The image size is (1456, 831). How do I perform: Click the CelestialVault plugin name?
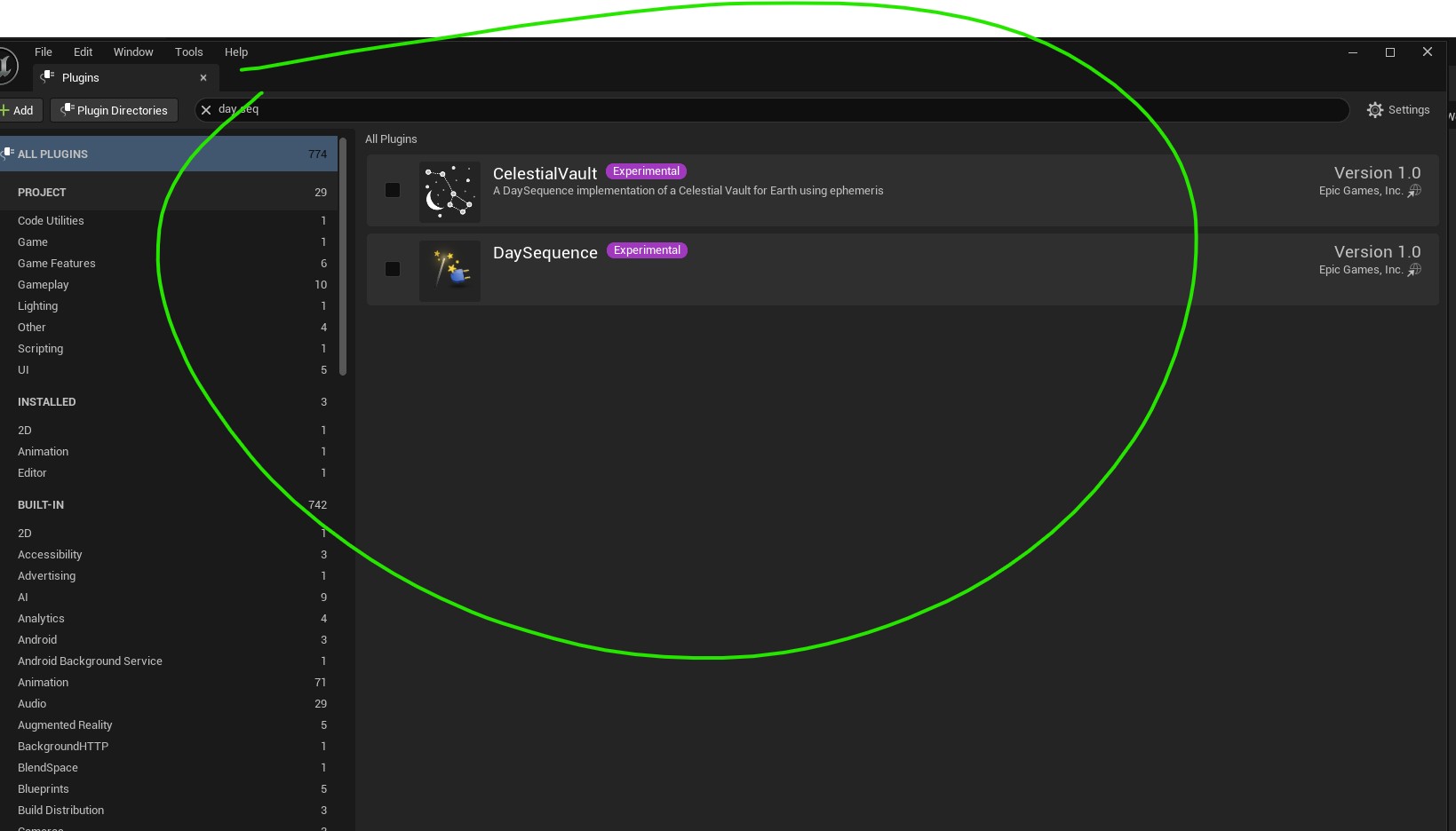(545, 174)
